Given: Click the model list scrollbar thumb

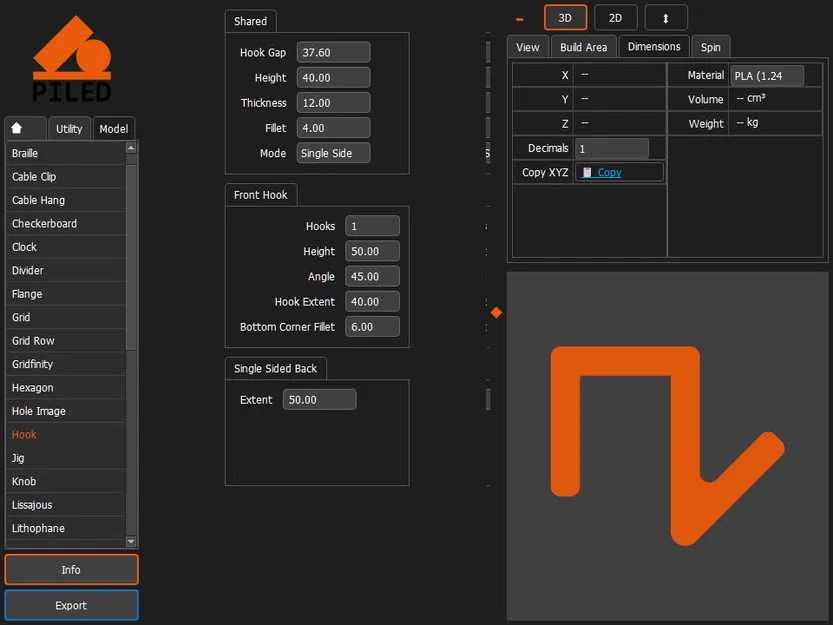Looking at the screenshot, I should [x=131, y=257].
